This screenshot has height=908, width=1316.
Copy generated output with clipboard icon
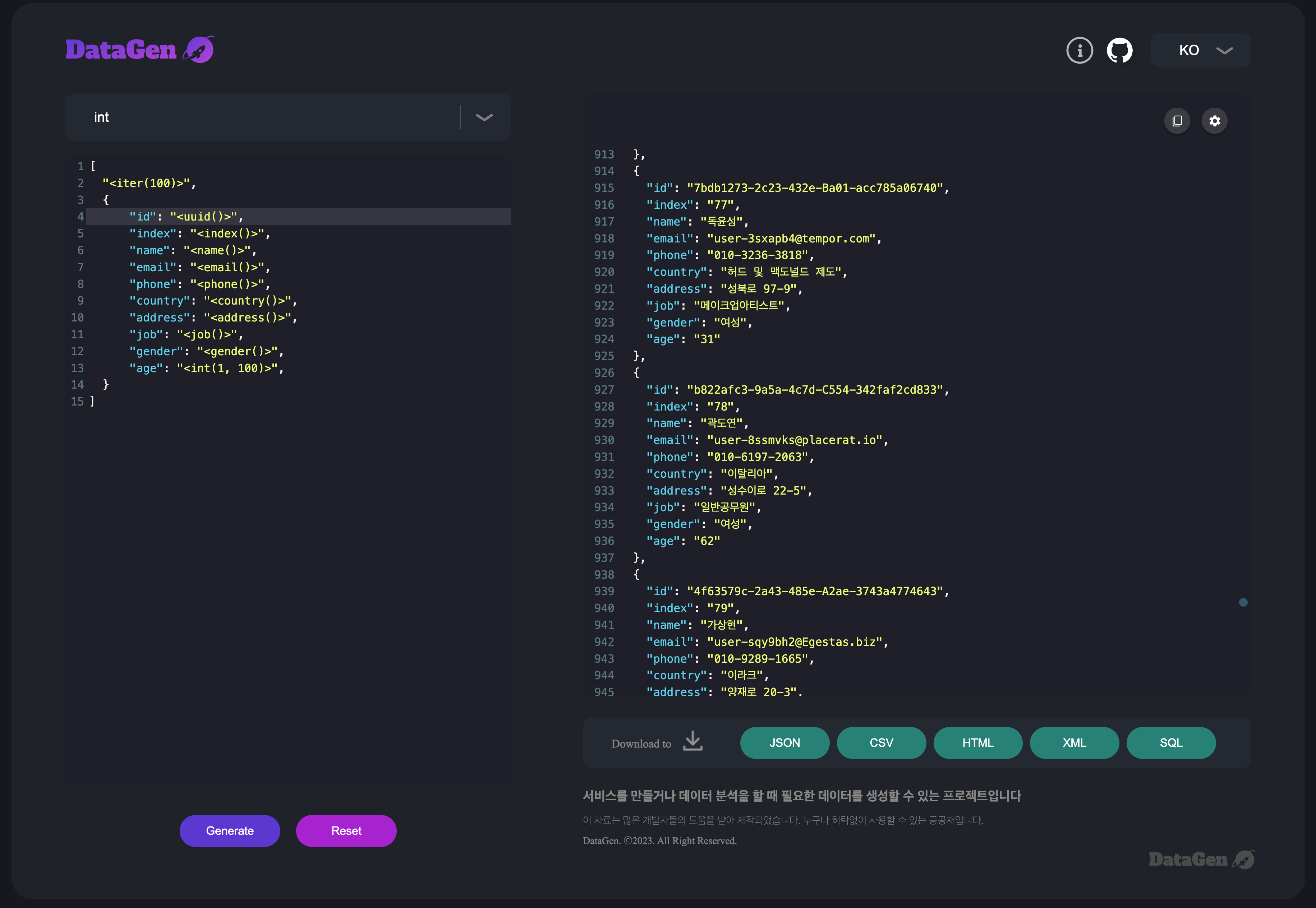pyautogui.click(x=1177, y=121)
